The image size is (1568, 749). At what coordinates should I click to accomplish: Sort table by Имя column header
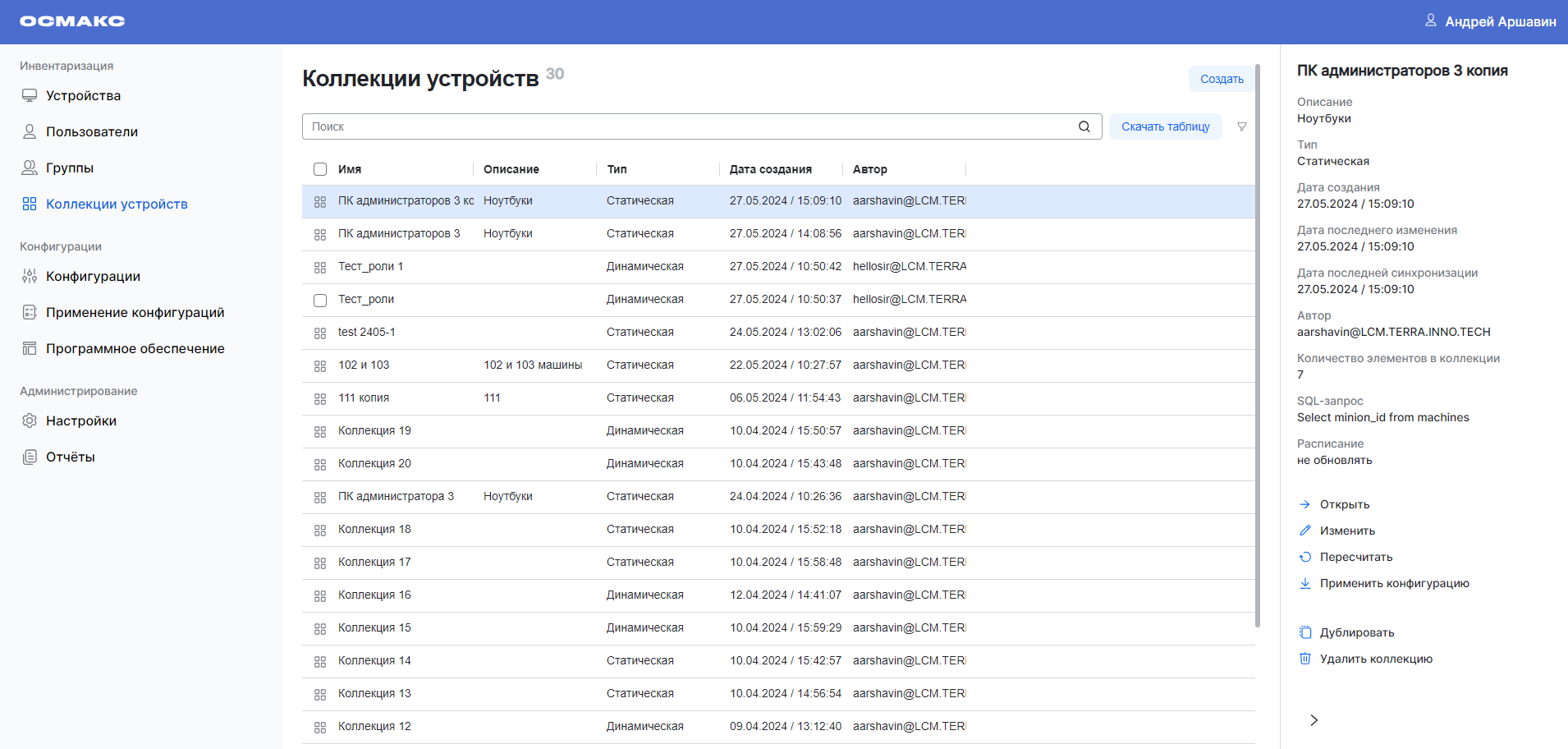pos(350,169)
